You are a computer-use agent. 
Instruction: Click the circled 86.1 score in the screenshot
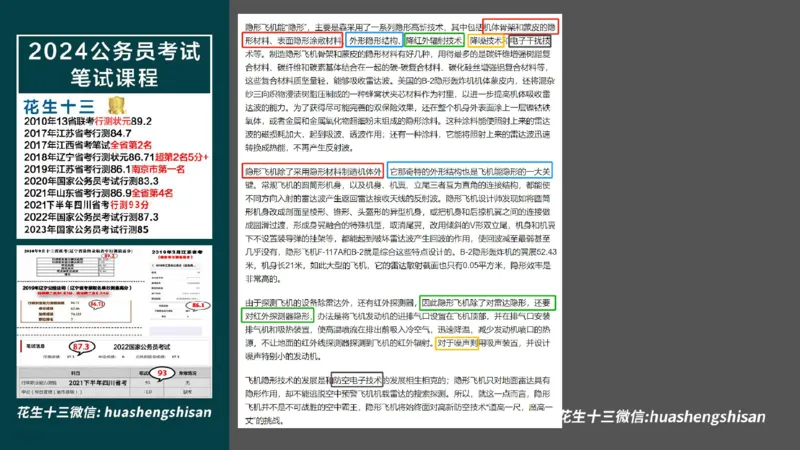pos(198,305)
